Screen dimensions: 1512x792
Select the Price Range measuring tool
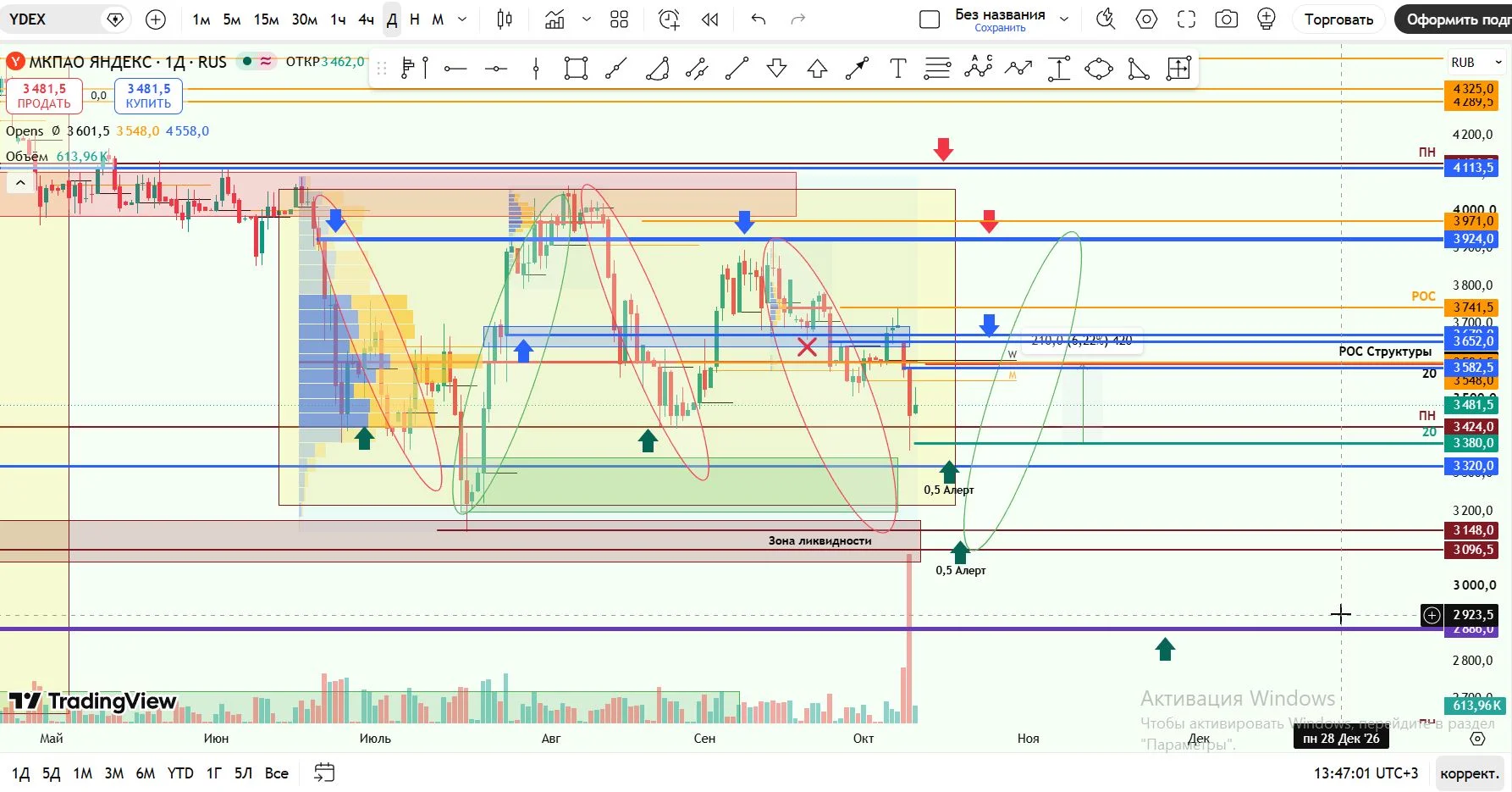pos(1058,68)
